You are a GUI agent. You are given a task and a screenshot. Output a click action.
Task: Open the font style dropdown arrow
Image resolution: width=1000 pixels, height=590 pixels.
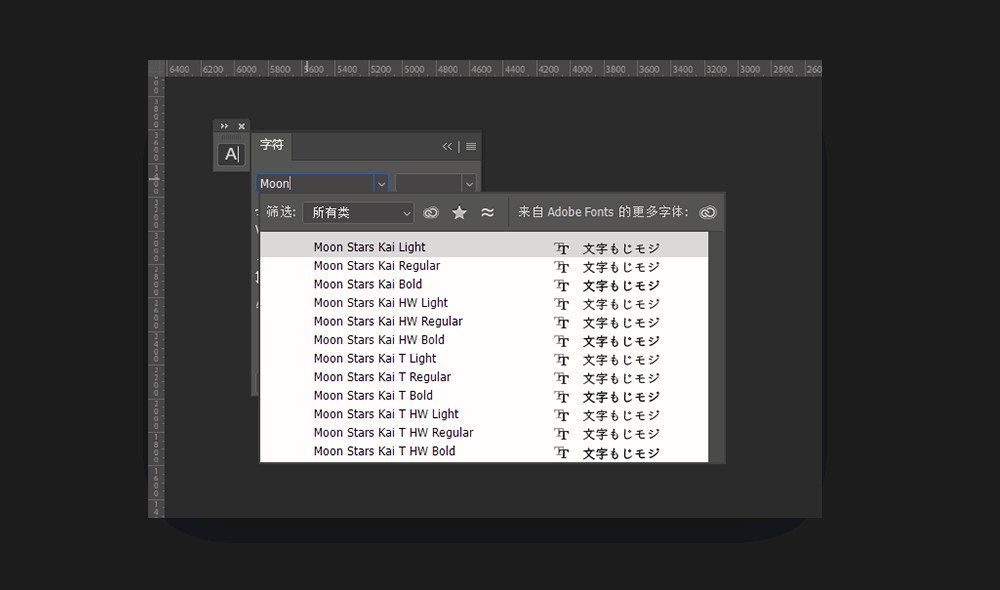(469, 184)
